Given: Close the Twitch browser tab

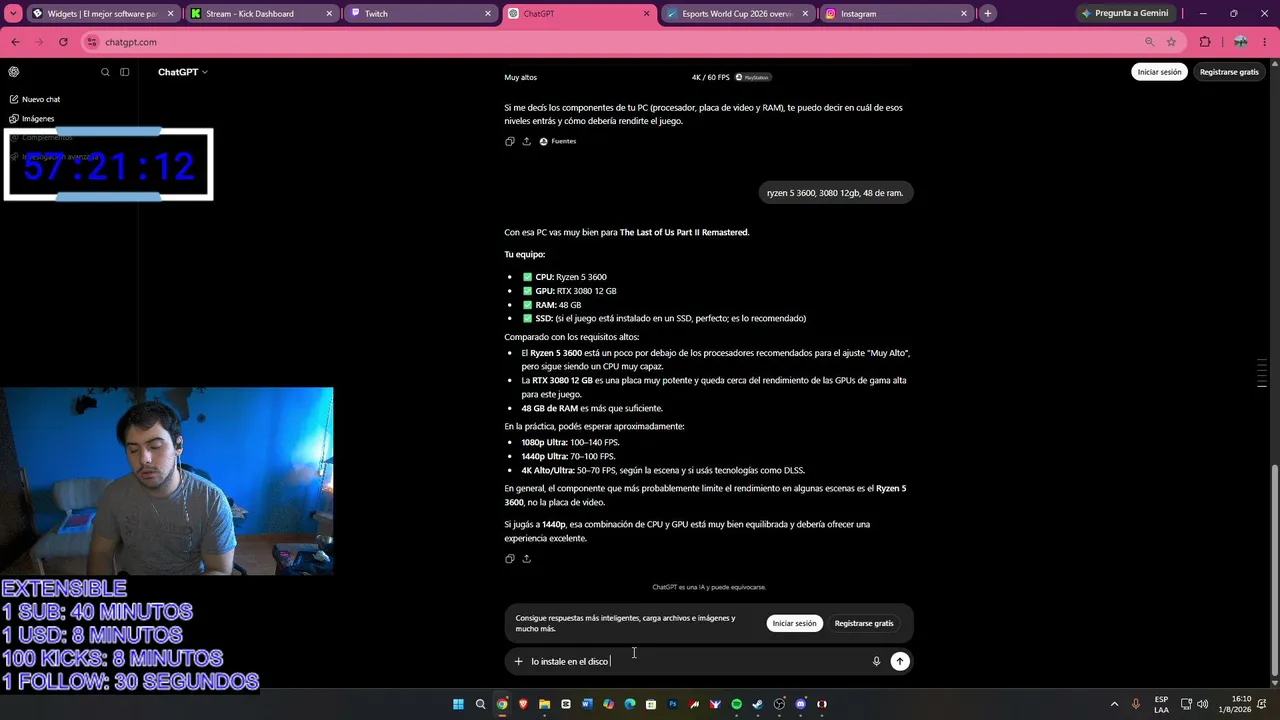Looking at the screenshot, I should click(x=488, y=14).
